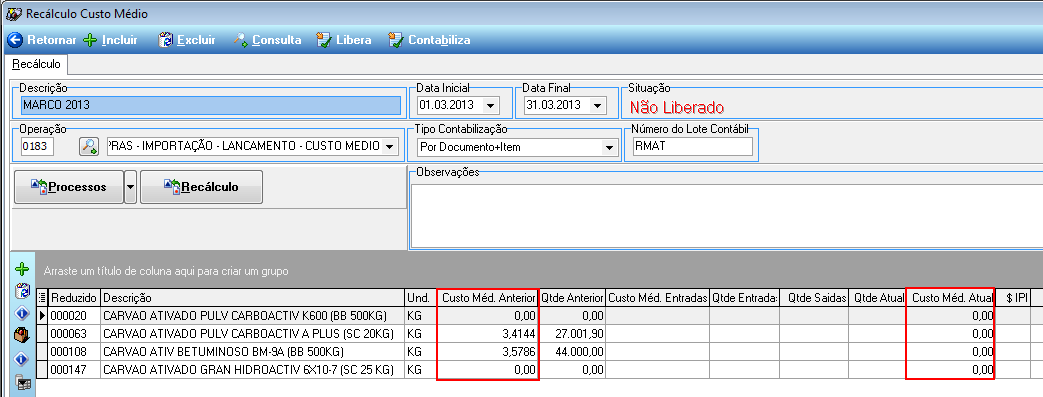Viewport: 1043px width, 397px height.
Task: Click the previous quantity value 44.000,00
Action: 572,351
